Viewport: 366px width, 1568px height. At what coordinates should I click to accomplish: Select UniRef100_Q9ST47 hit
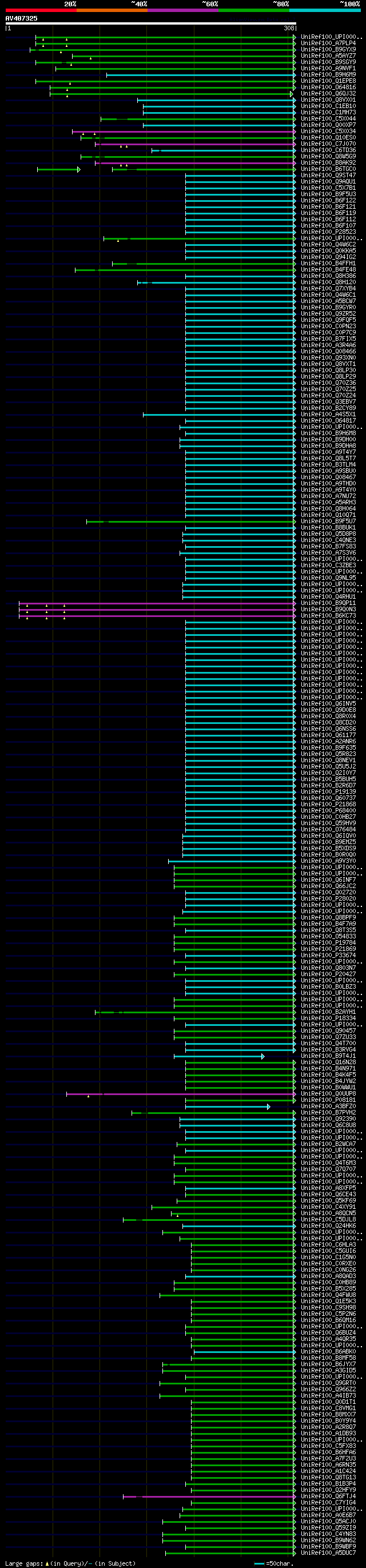click(328, 176)
